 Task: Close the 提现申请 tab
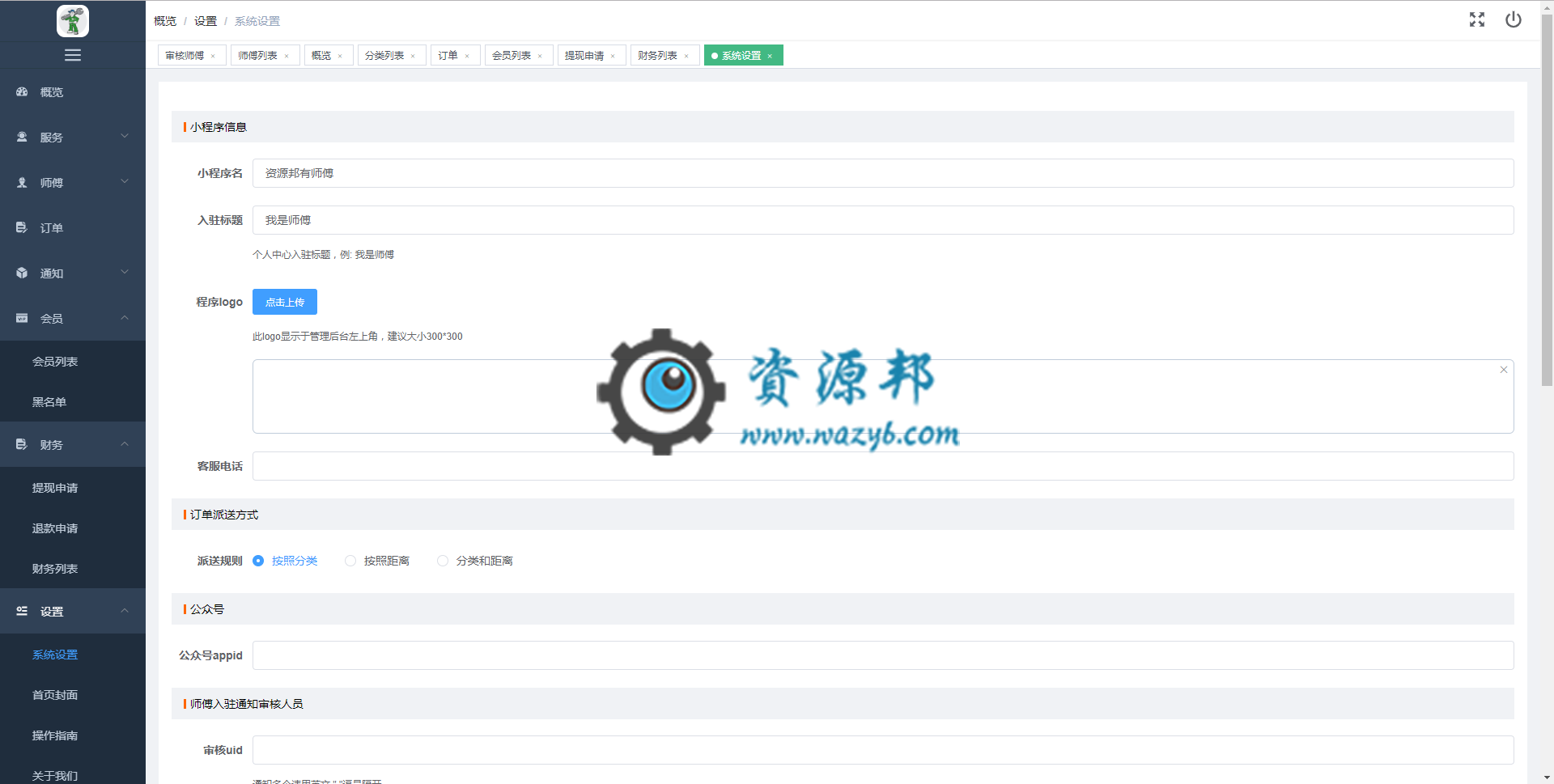[613, 56]
